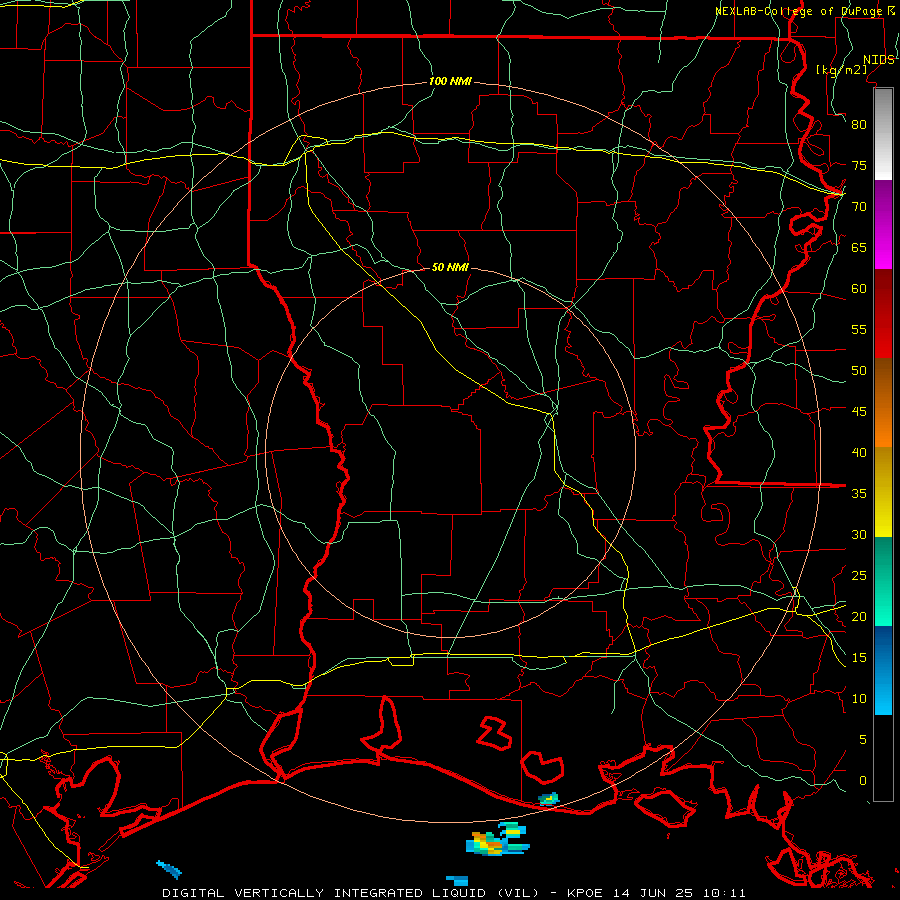Click the 14 JUN 25 10:11 timestamp
This screenshot has width=900, height=900.
coord(679,893)
